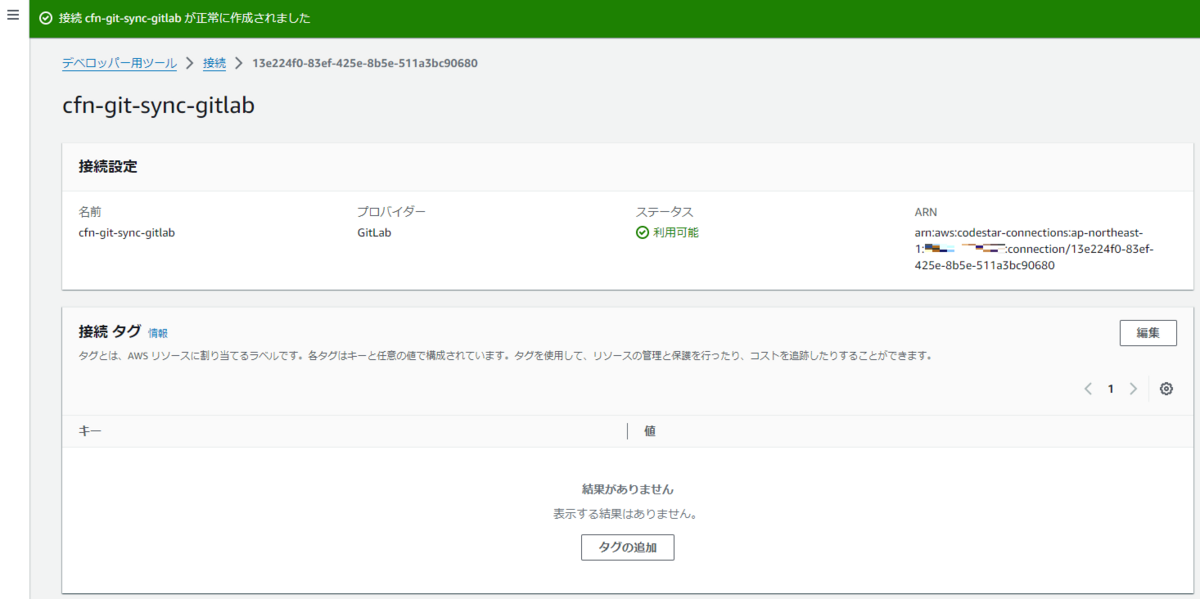Image resolution: width=1200 pixels, height=599 pixels.
Task: Click the 利用可能 status text
Action: click(676, 232)
